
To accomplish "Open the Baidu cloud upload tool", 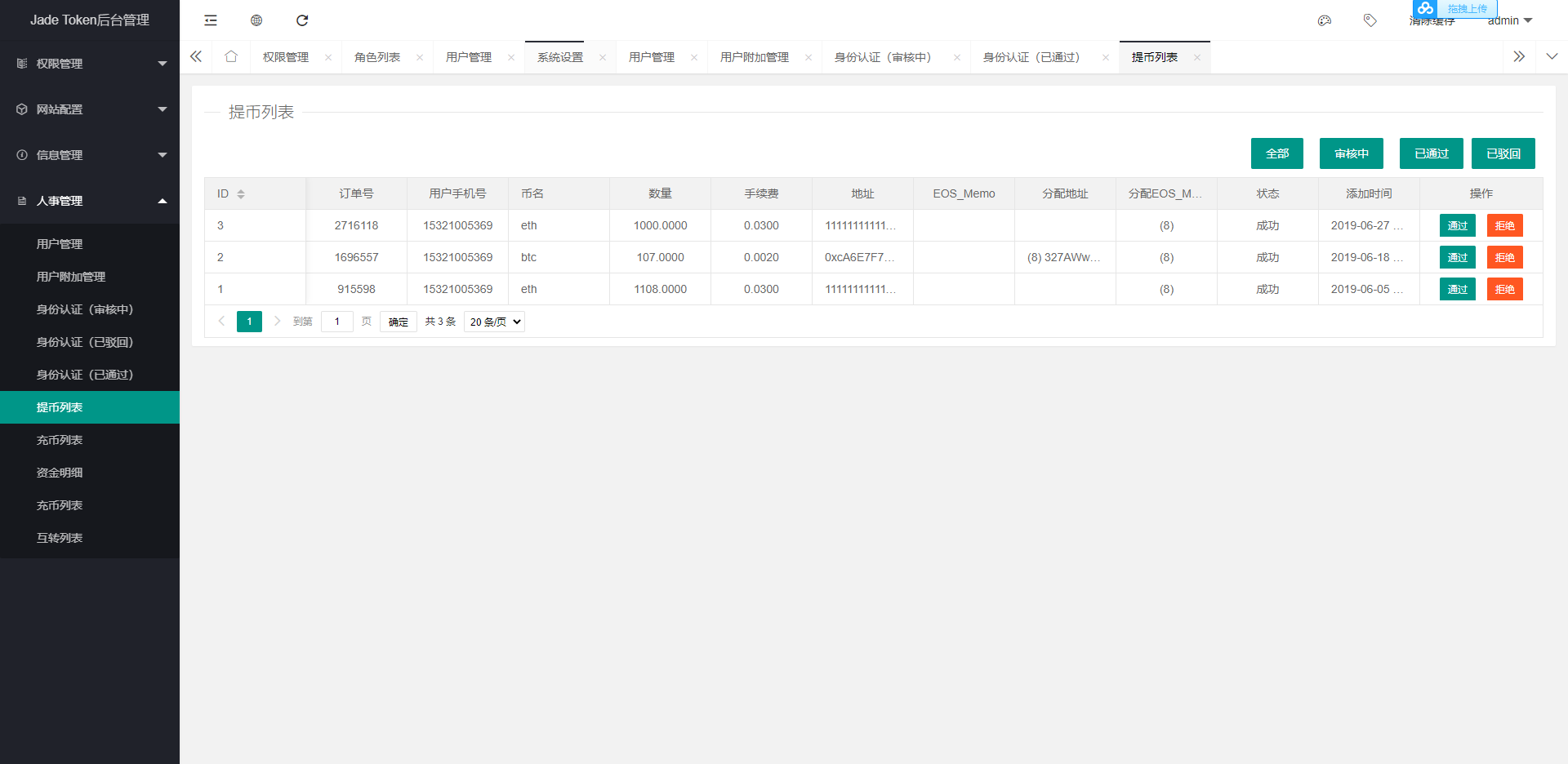I will 1426,9.
